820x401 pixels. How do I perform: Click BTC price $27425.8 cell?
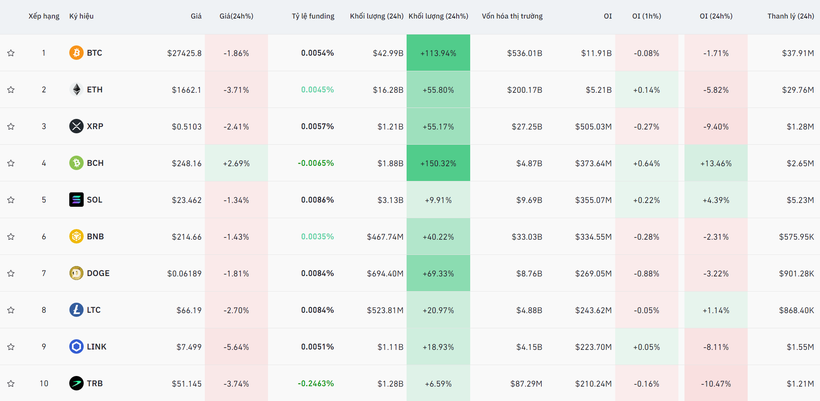(x=184, y=53)
